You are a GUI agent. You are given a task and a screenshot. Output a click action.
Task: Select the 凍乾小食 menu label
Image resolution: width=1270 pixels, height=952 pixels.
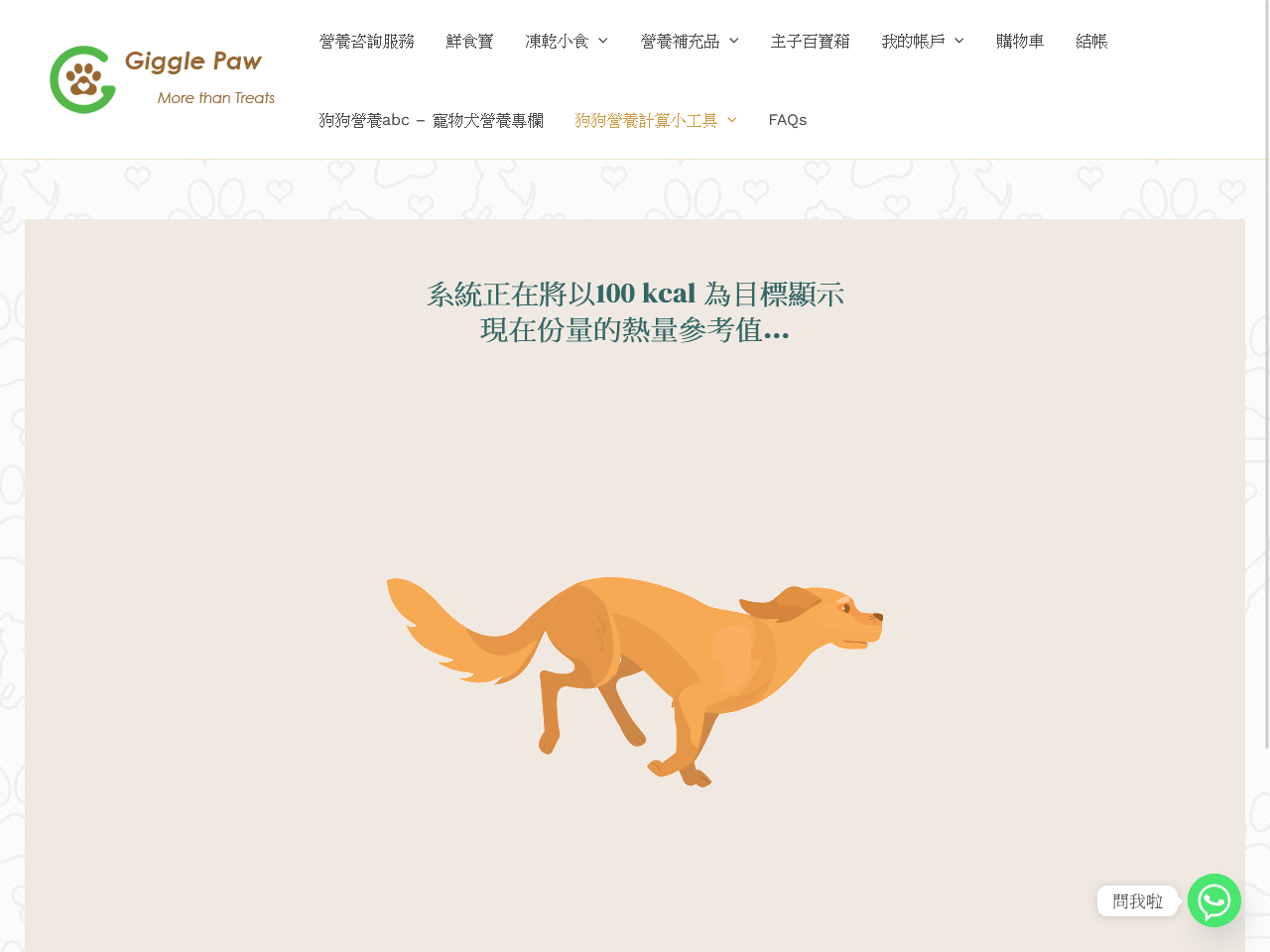pos(558,41)
